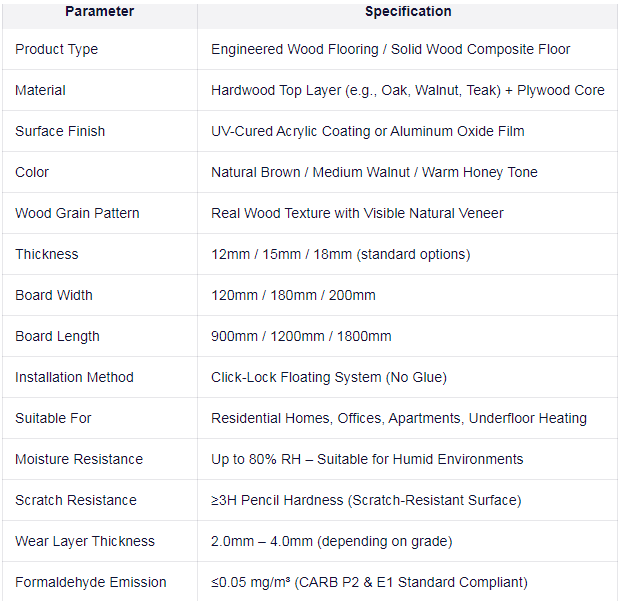Click the Parameter column header
618x601 pixels.
click(x=99, y=11)
